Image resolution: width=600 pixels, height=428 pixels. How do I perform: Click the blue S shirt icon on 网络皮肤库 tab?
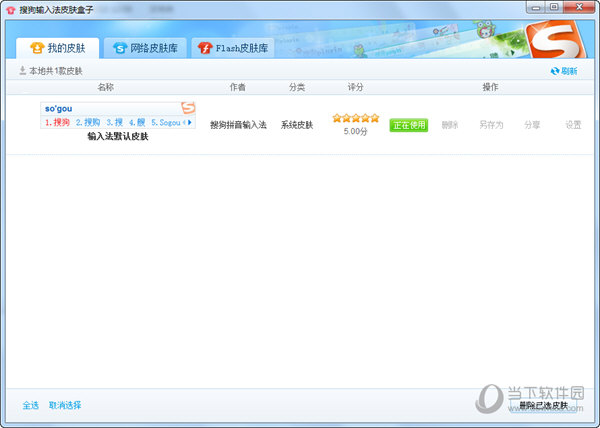[x=120, y=48]
